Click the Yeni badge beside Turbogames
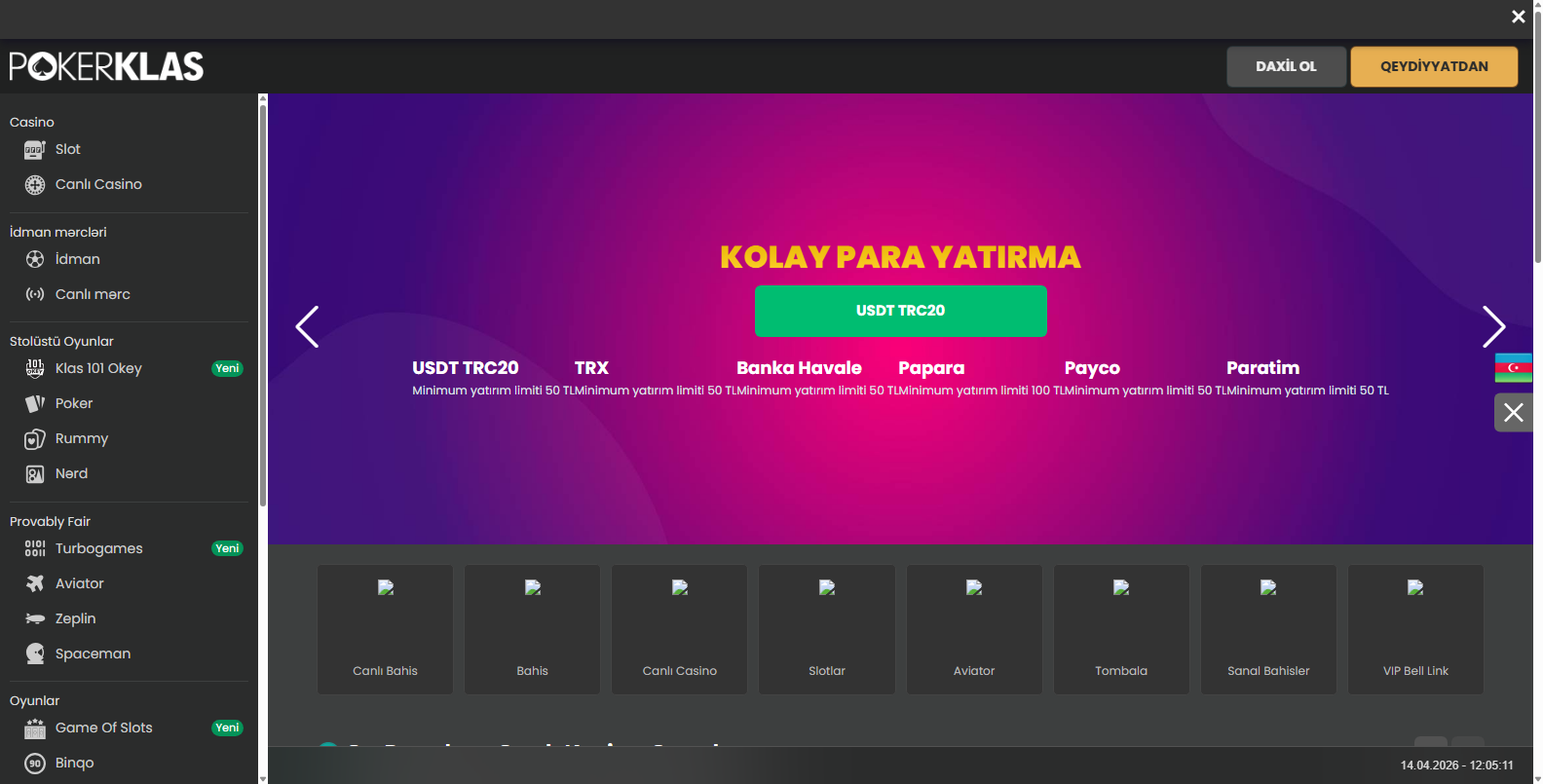Screen dimensions: 1543x784 pyautogui.click(x=227, y=548)
